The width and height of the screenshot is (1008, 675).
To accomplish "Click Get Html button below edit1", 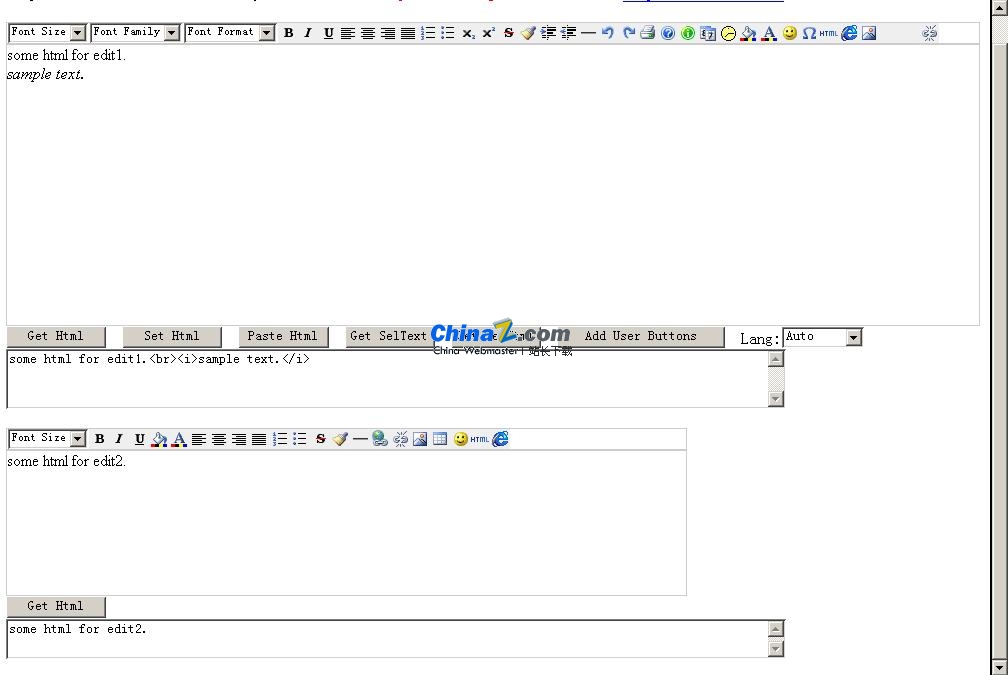I will tap(56, 336).
